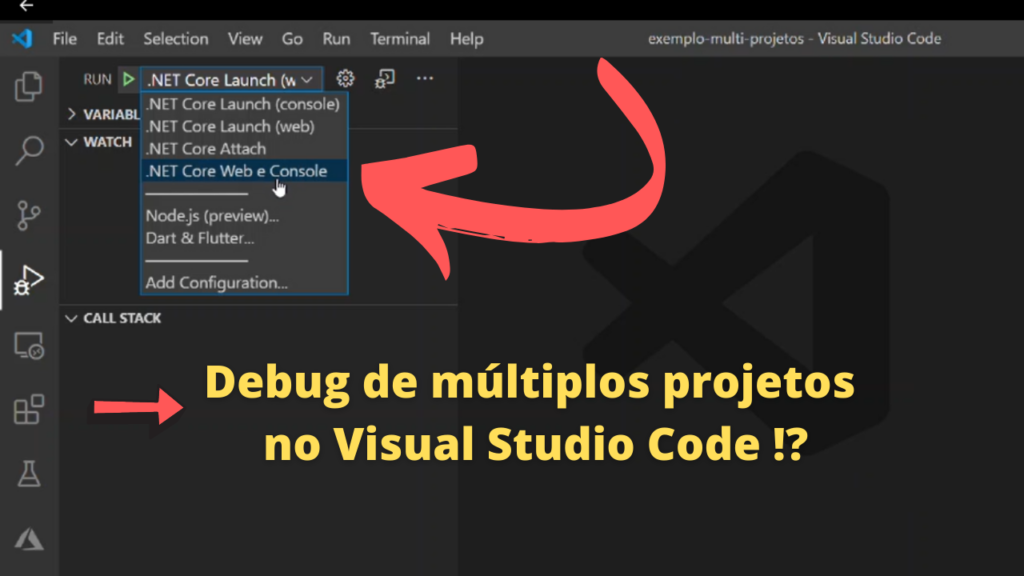
Task: Open the debug panel More Actions ellipsis
Action: 424,78
